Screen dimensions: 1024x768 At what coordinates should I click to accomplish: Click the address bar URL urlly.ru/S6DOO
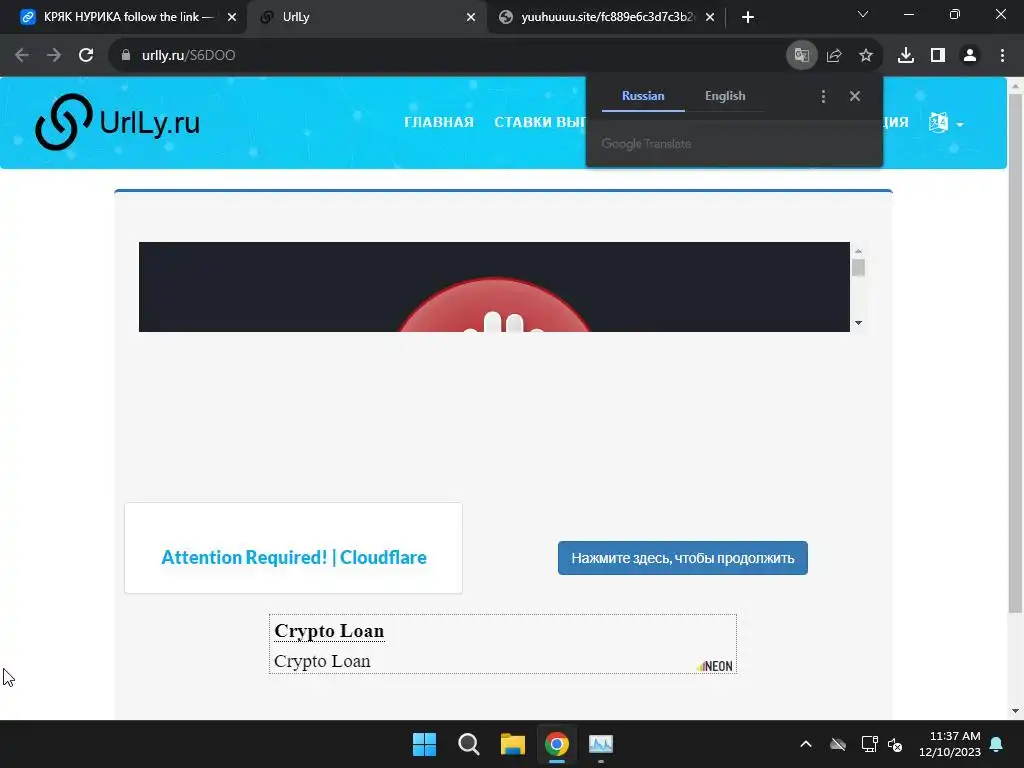tap(188, 56)
